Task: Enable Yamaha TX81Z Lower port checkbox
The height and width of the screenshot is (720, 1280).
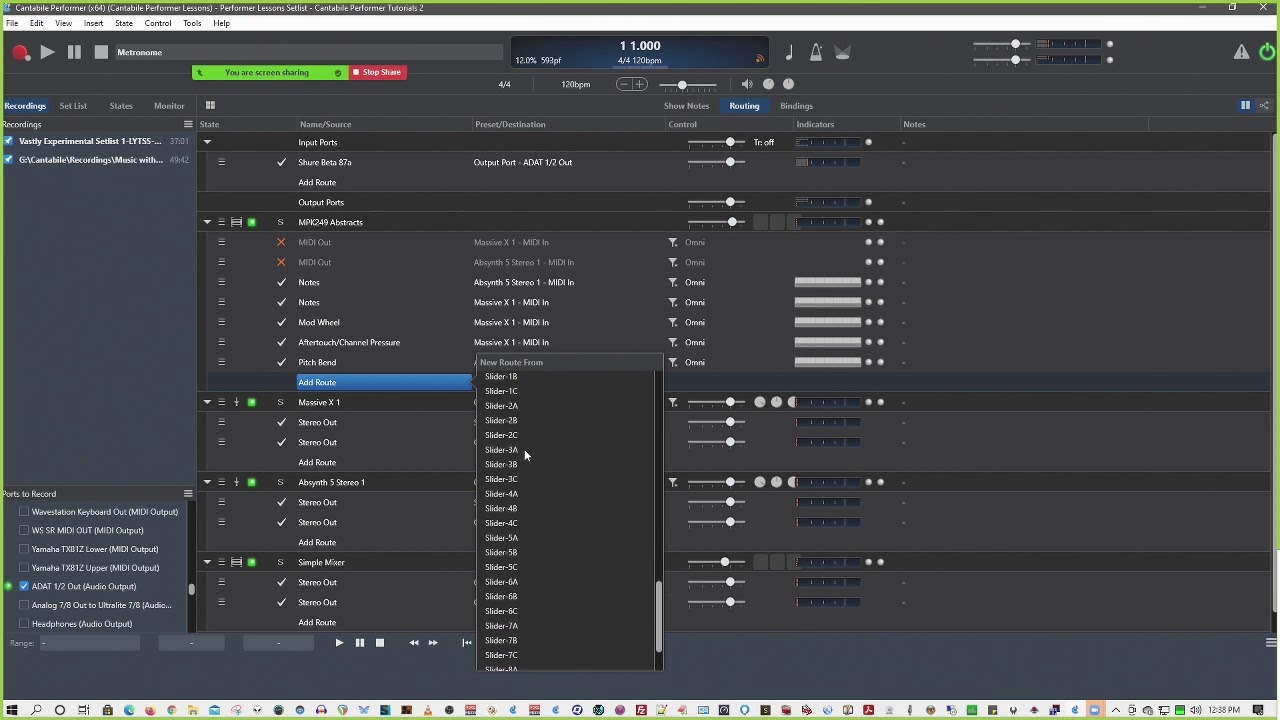Action: tap(24, 549)
